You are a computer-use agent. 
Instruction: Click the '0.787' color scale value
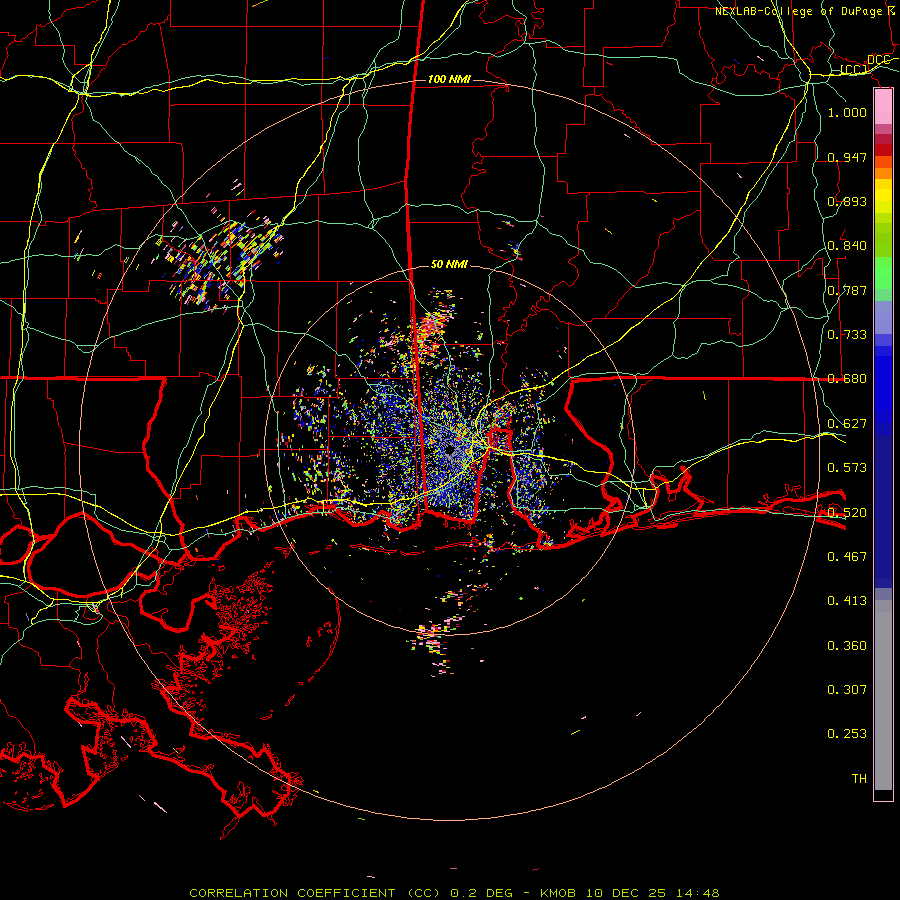(847, 290)
